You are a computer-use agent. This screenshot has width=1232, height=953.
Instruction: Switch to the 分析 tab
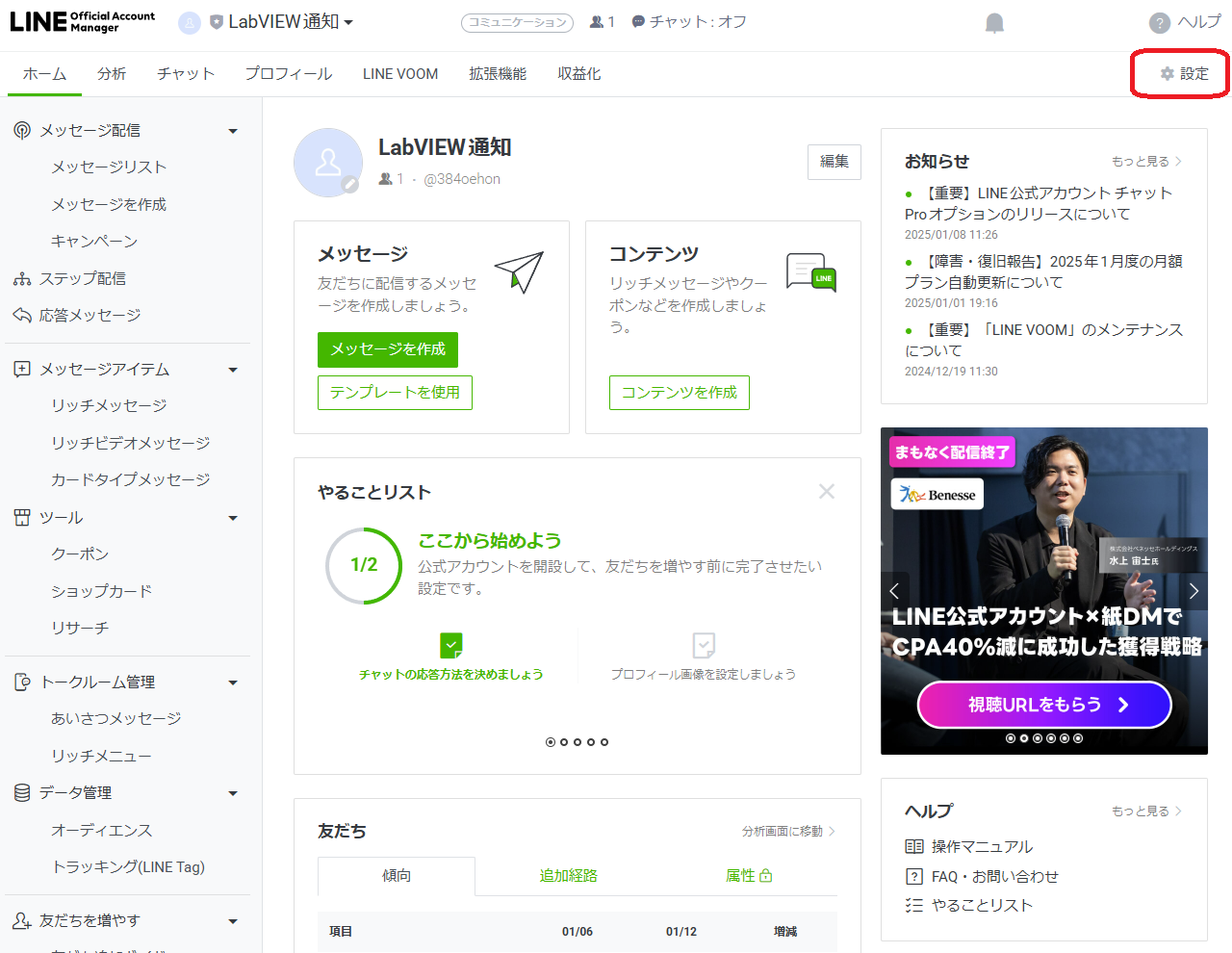[112, 74]
